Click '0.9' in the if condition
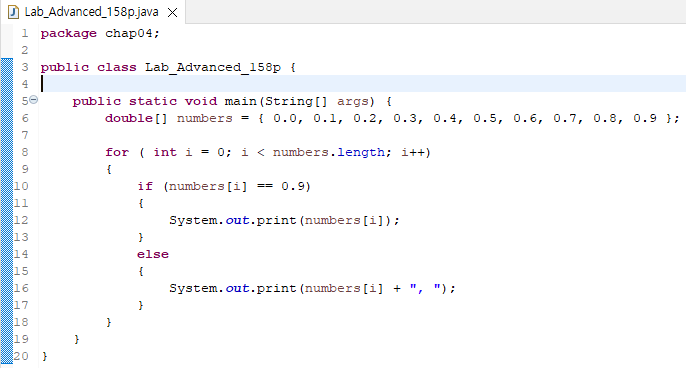 pos(293,186)
